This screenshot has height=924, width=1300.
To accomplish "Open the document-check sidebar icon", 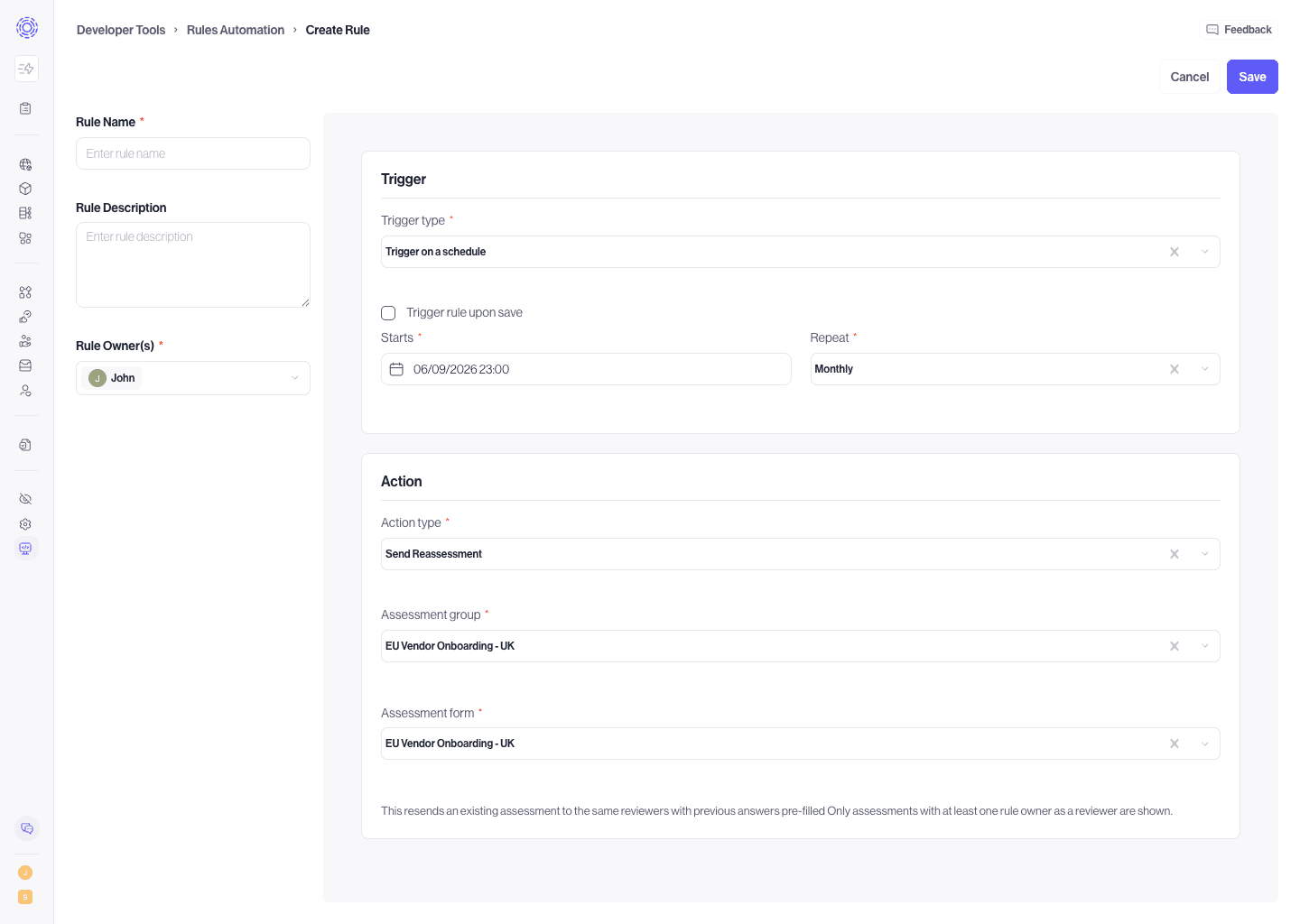I will click(25, 445).
